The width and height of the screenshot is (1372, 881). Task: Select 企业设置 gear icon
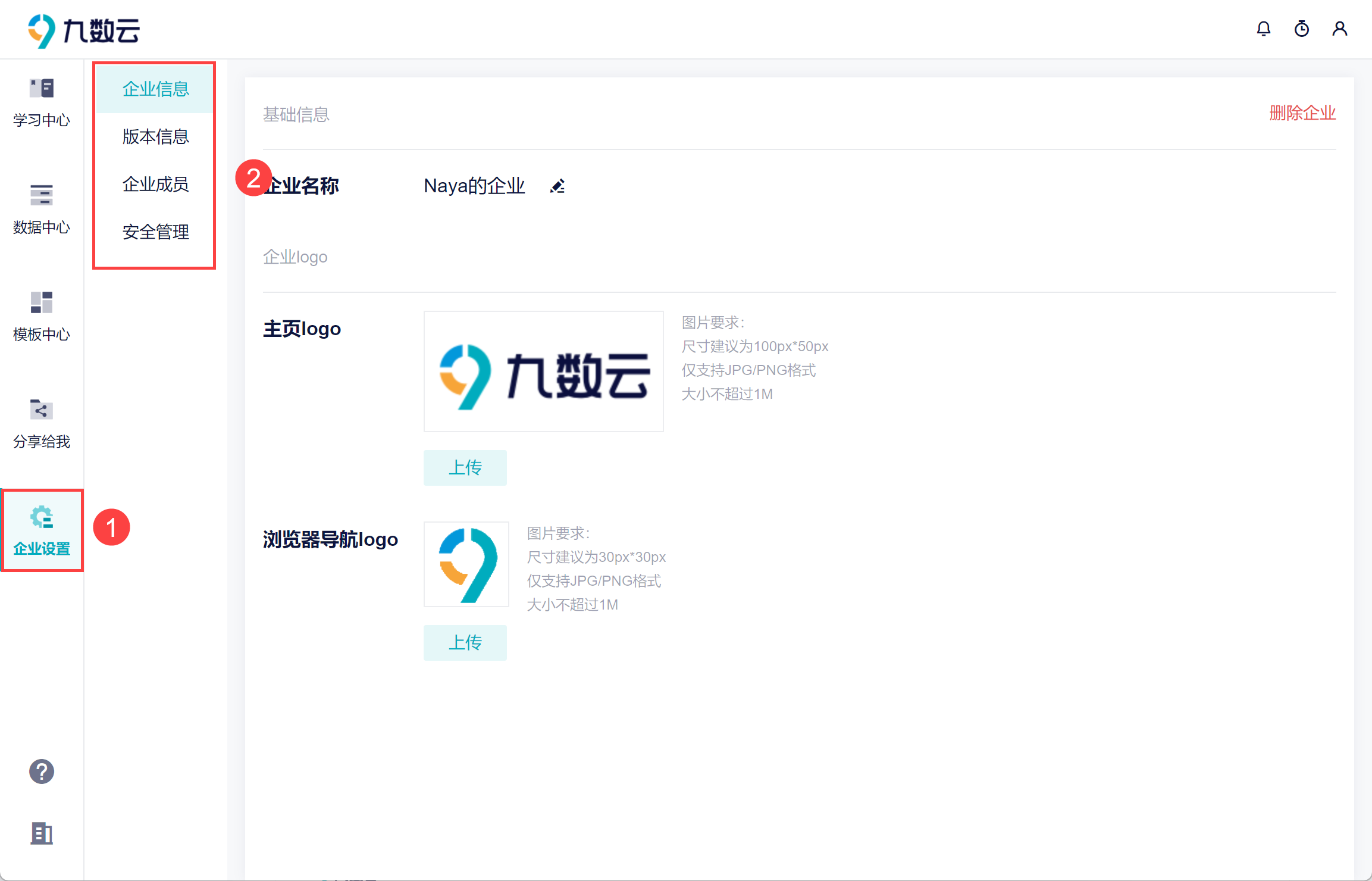42,517
